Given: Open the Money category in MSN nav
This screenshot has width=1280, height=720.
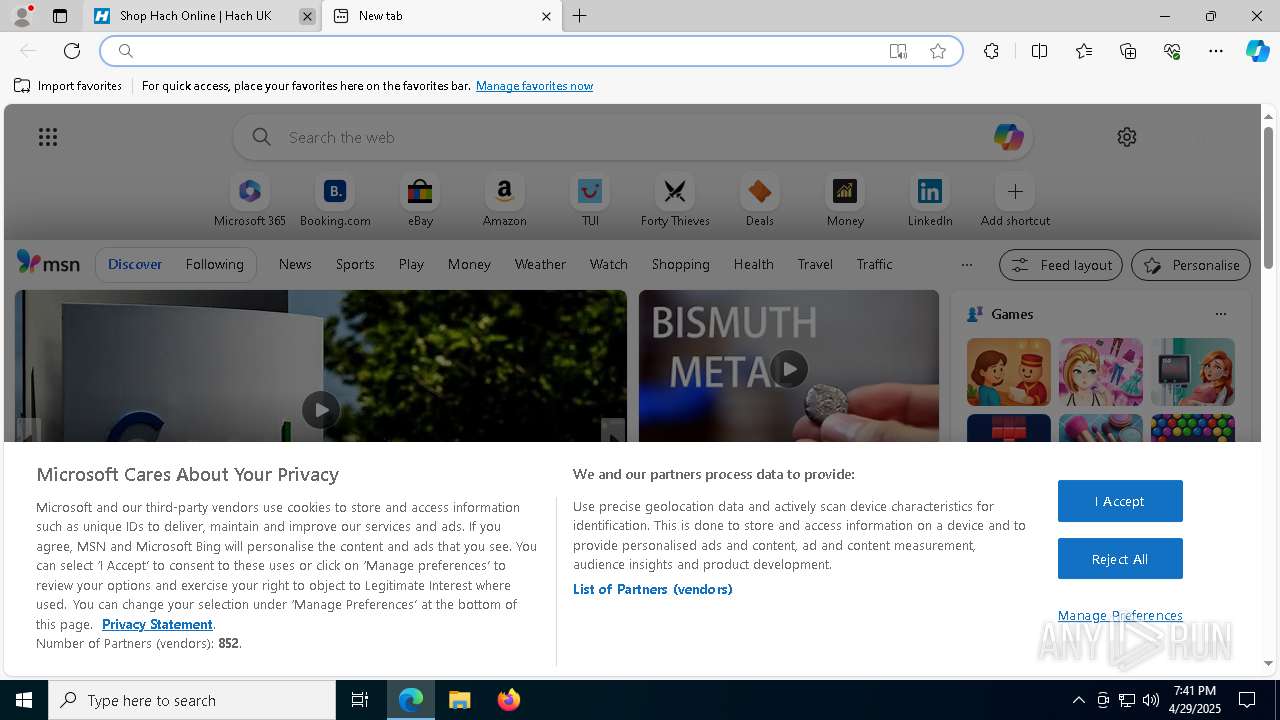Looking at the screenshot, I should pyautogui.click(x=469, y=264).
